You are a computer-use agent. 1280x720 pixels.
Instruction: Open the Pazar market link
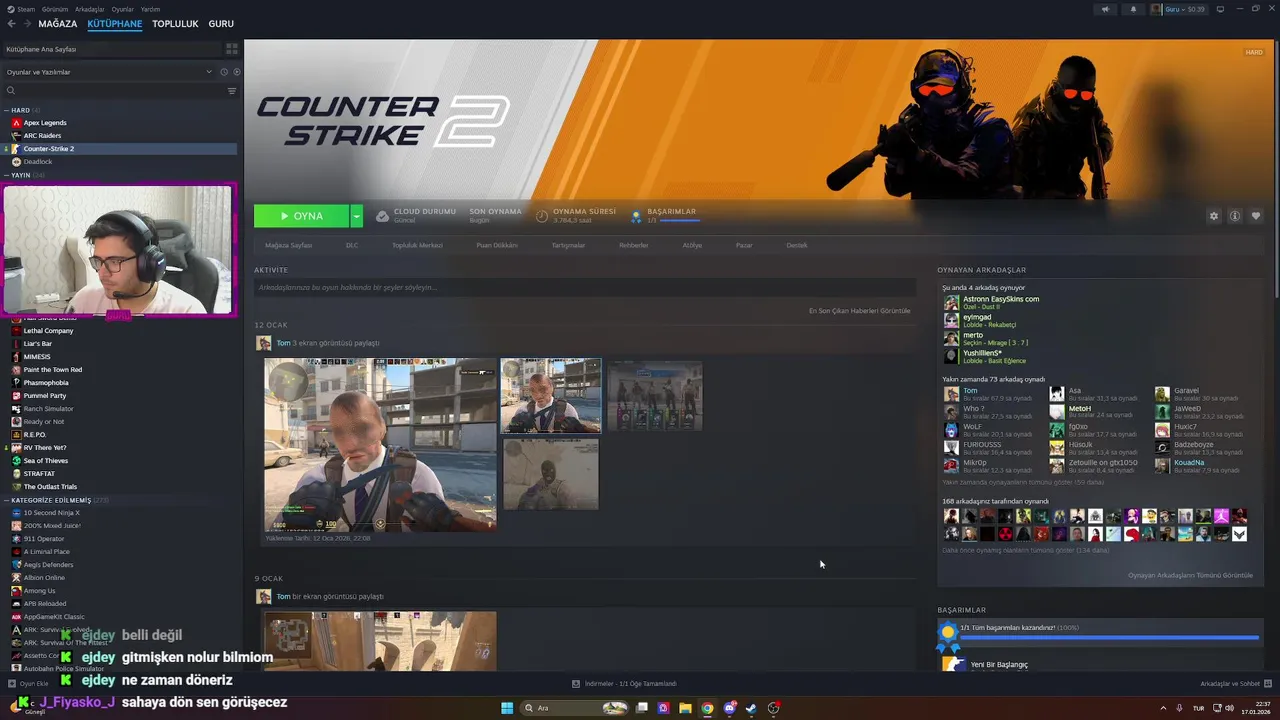click(x=744, y=245)
